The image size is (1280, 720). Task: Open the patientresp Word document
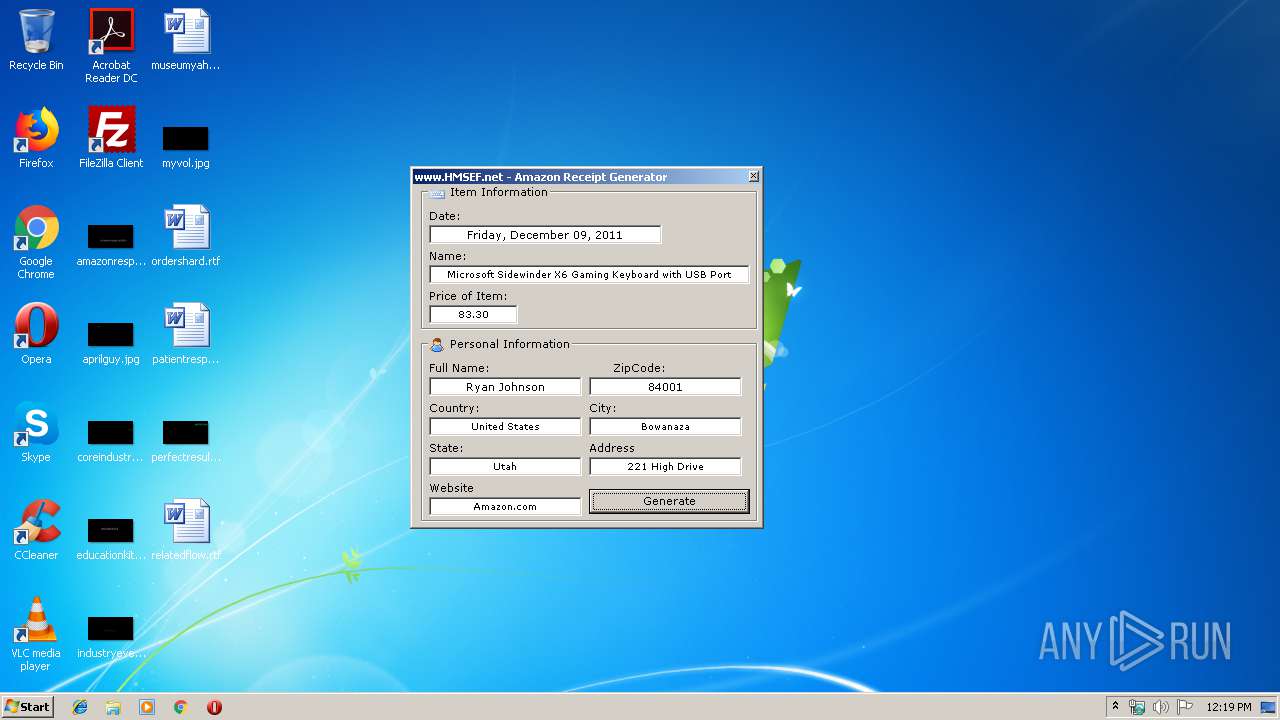(x=186, y=334)
